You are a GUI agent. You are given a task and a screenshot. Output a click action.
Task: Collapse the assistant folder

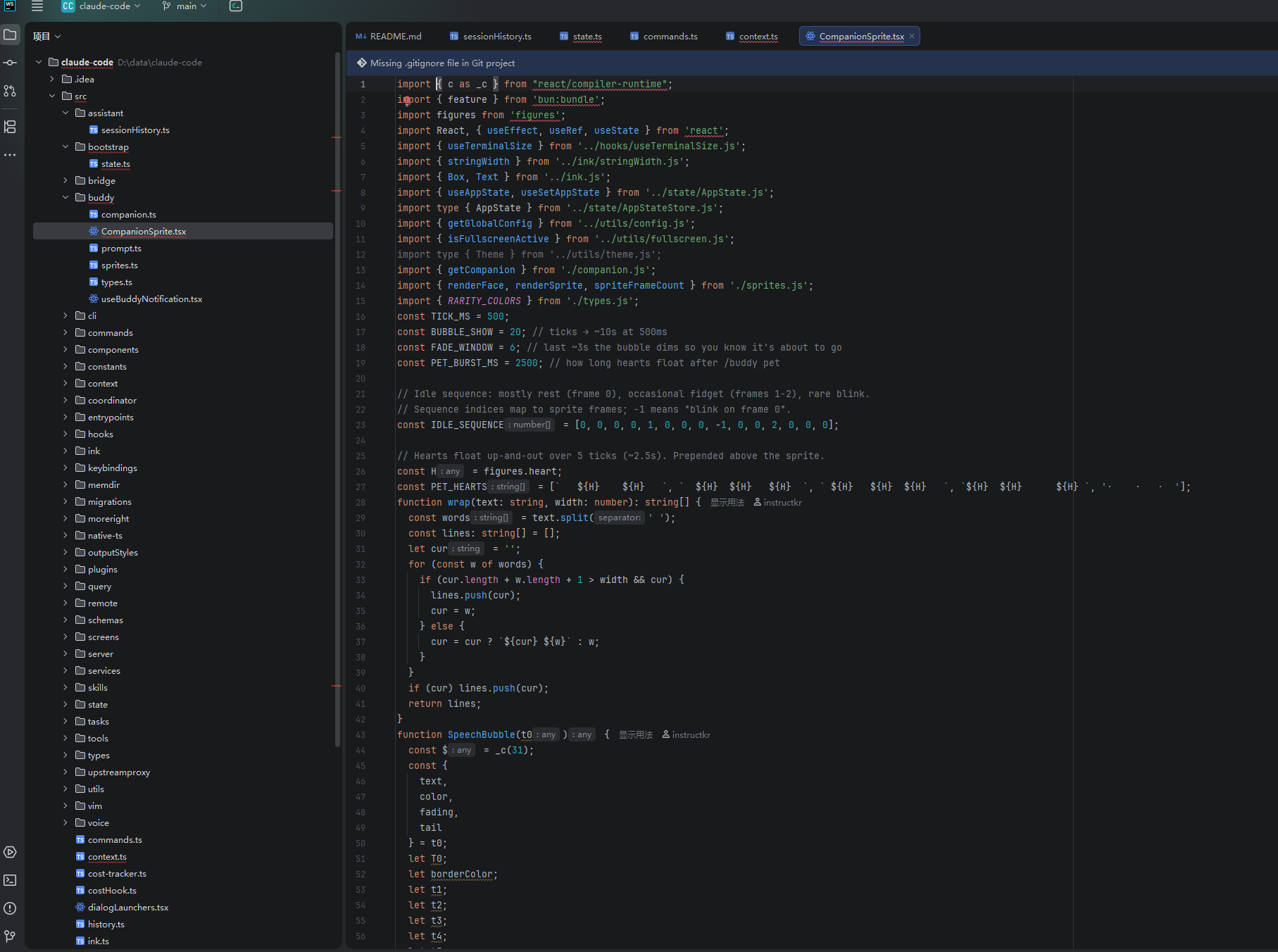[65, 113]
